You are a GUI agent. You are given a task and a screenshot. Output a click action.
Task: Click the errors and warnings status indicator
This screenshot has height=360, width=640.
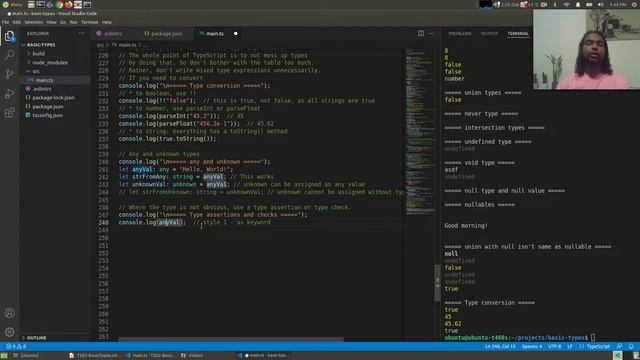point(16,346)
